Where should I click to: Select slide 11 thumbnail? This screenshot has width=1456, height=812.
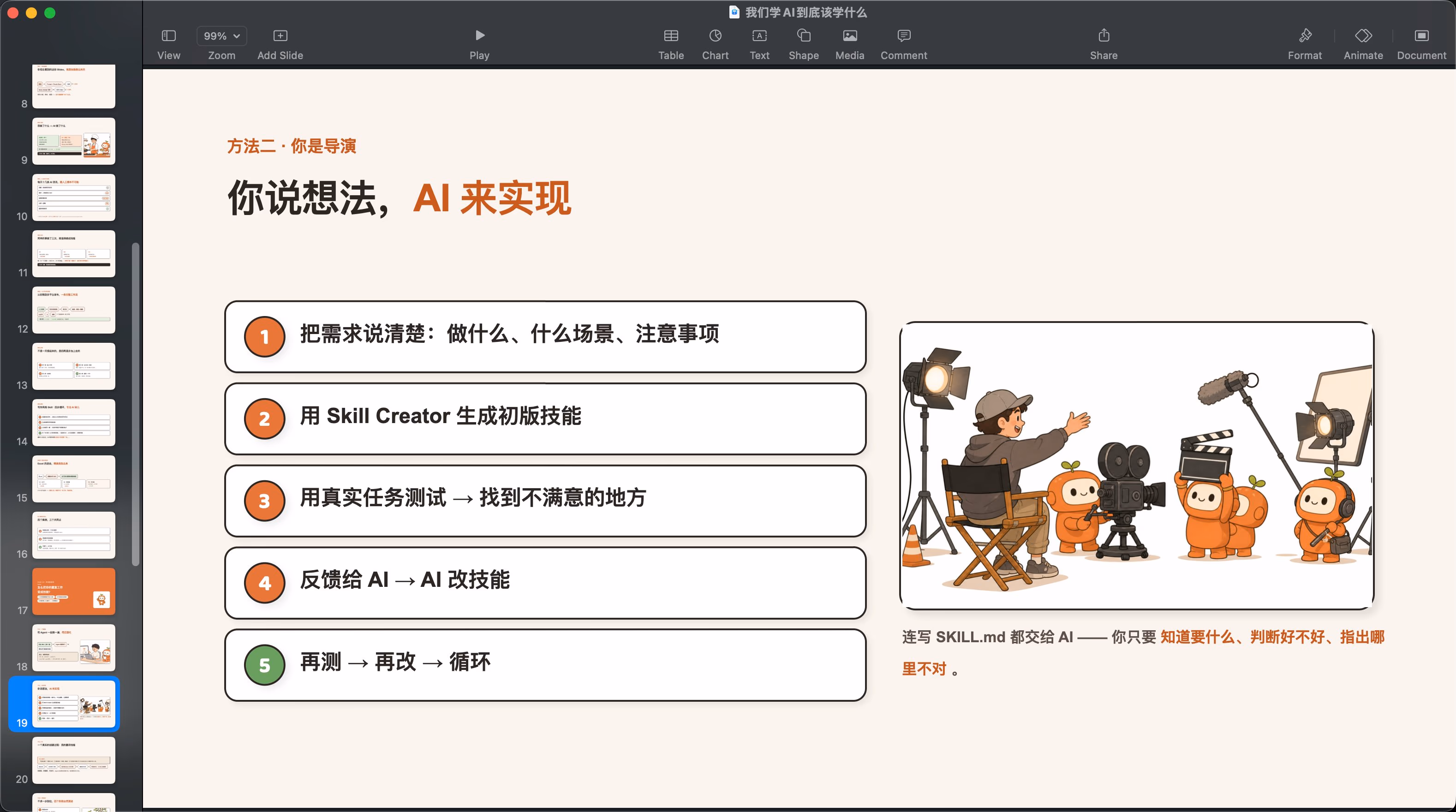pos(73,254)
